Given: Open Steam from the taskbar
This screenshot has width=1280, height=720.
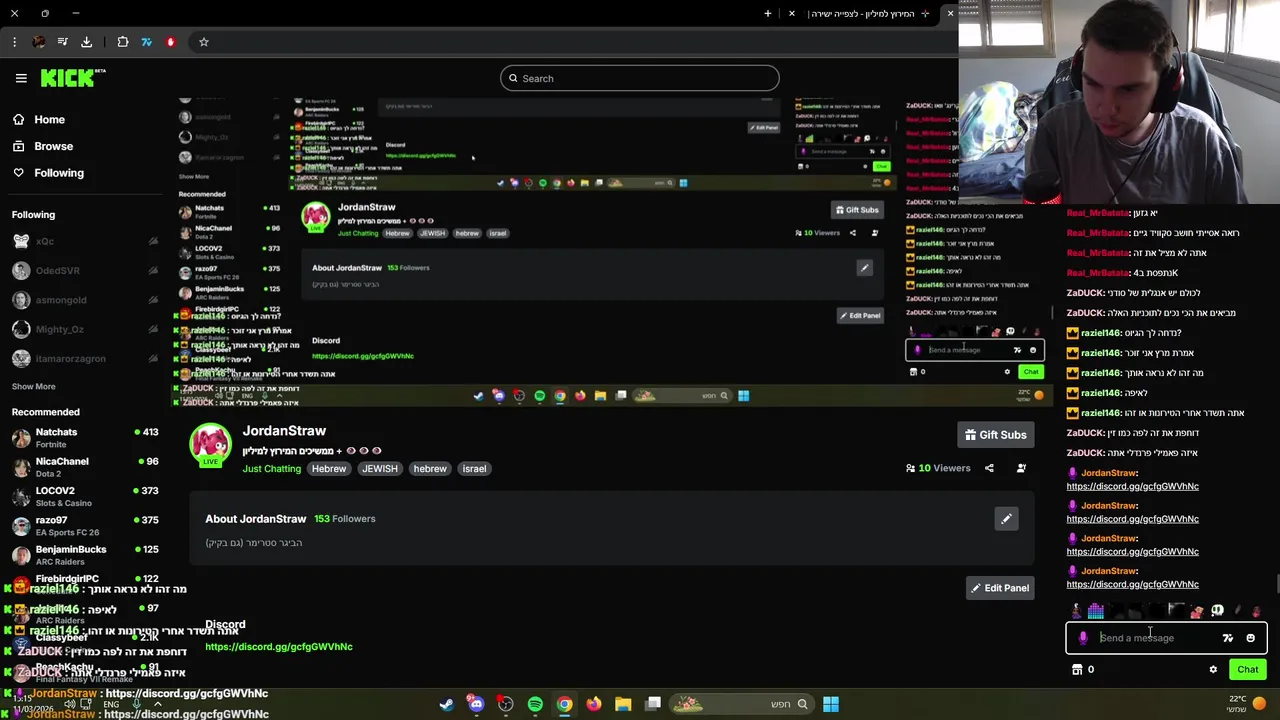Looking at the screenshot, I should click(446, 704).
